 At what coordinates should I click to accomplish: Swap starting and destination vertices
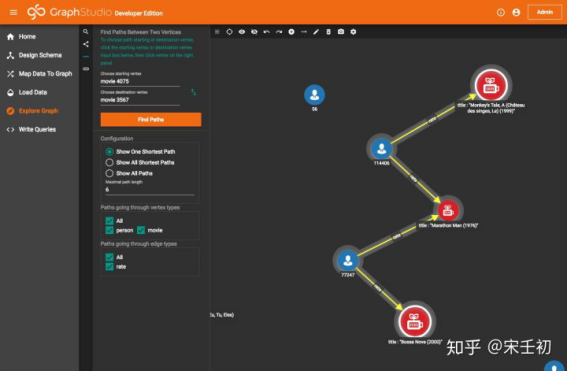pyautogui.click(x=193, y=92)
